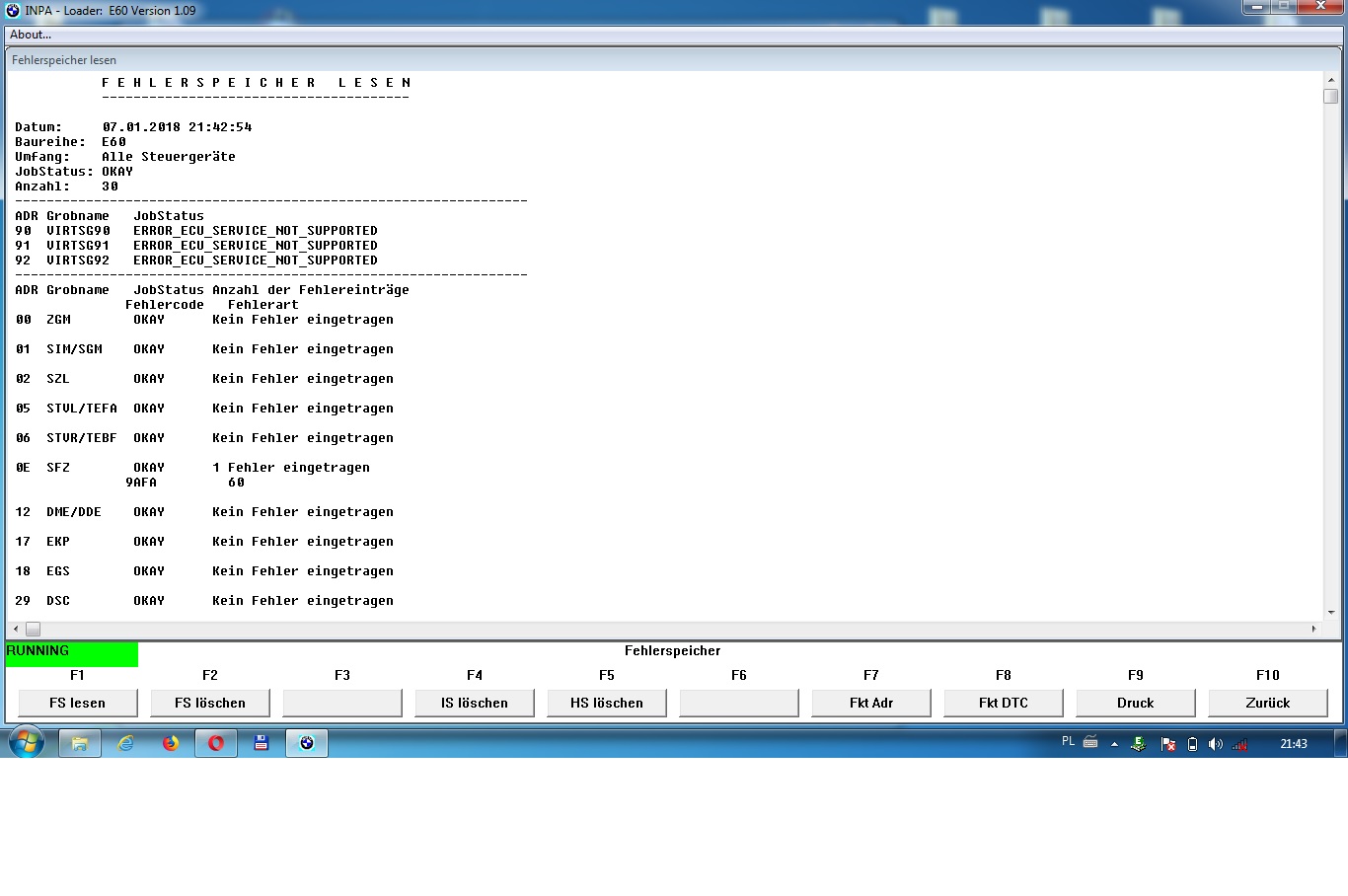
Task: Click the vertical scrollbar down arrow
Action: [1331, 612]
